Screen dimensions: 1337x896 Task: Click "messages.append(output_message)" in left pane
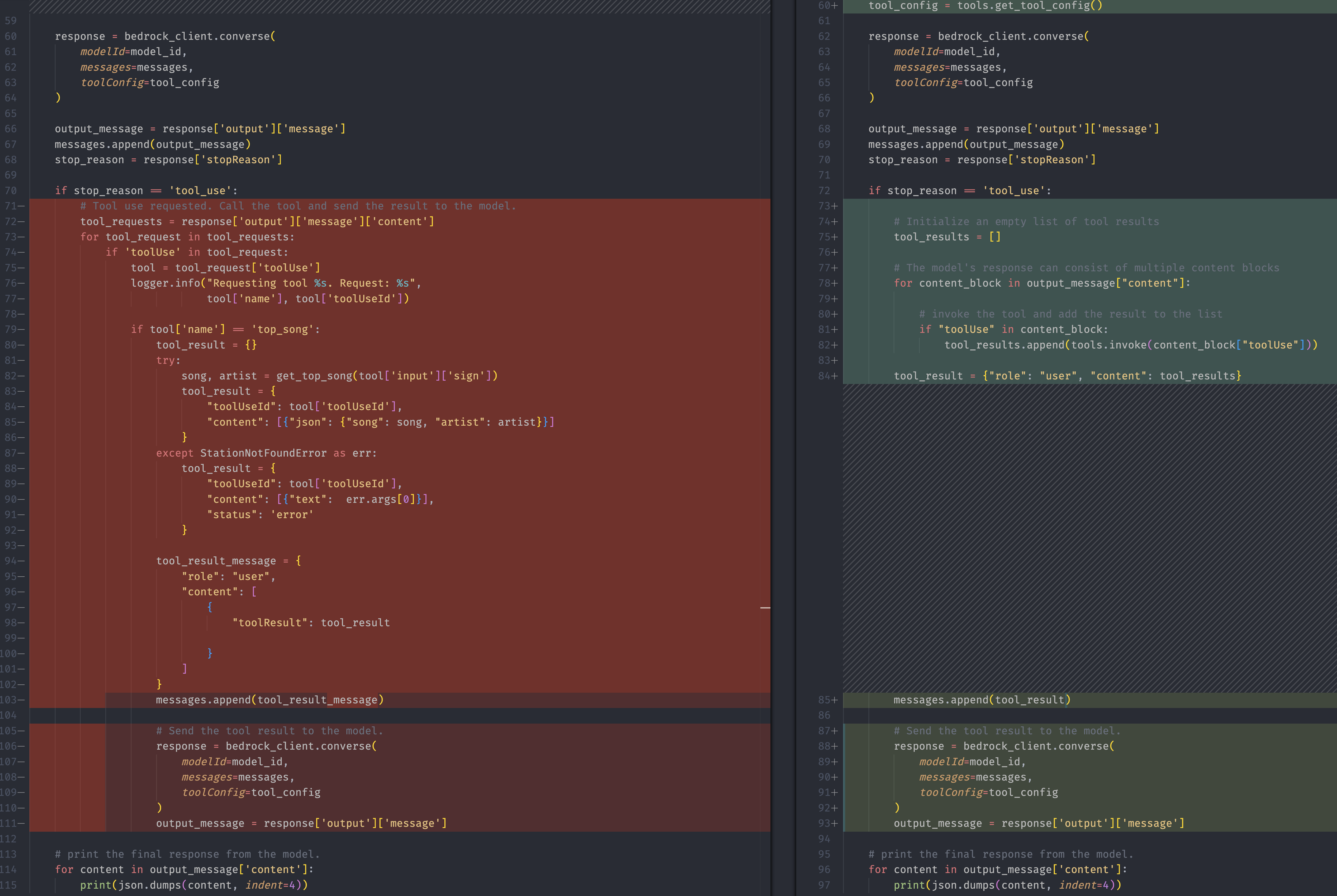[153, 145]
